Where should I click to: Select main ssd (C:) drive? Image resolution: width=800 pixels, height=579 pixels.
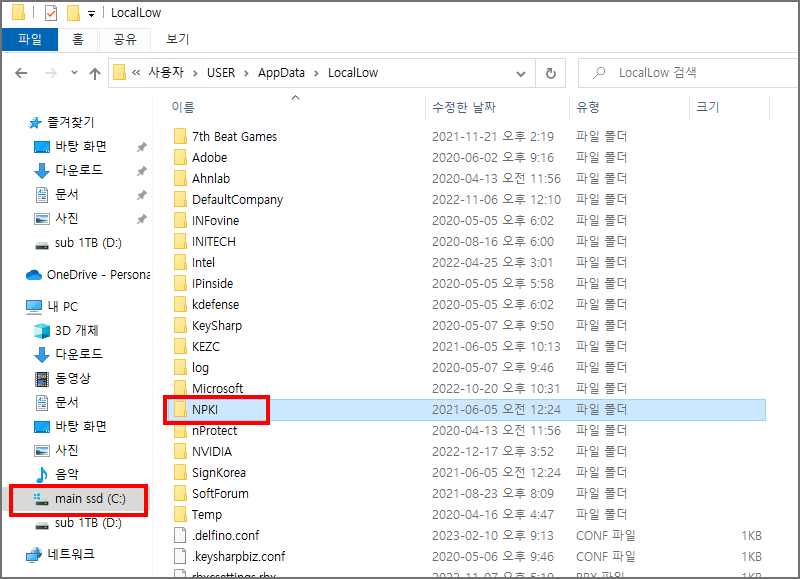point(79,499)
